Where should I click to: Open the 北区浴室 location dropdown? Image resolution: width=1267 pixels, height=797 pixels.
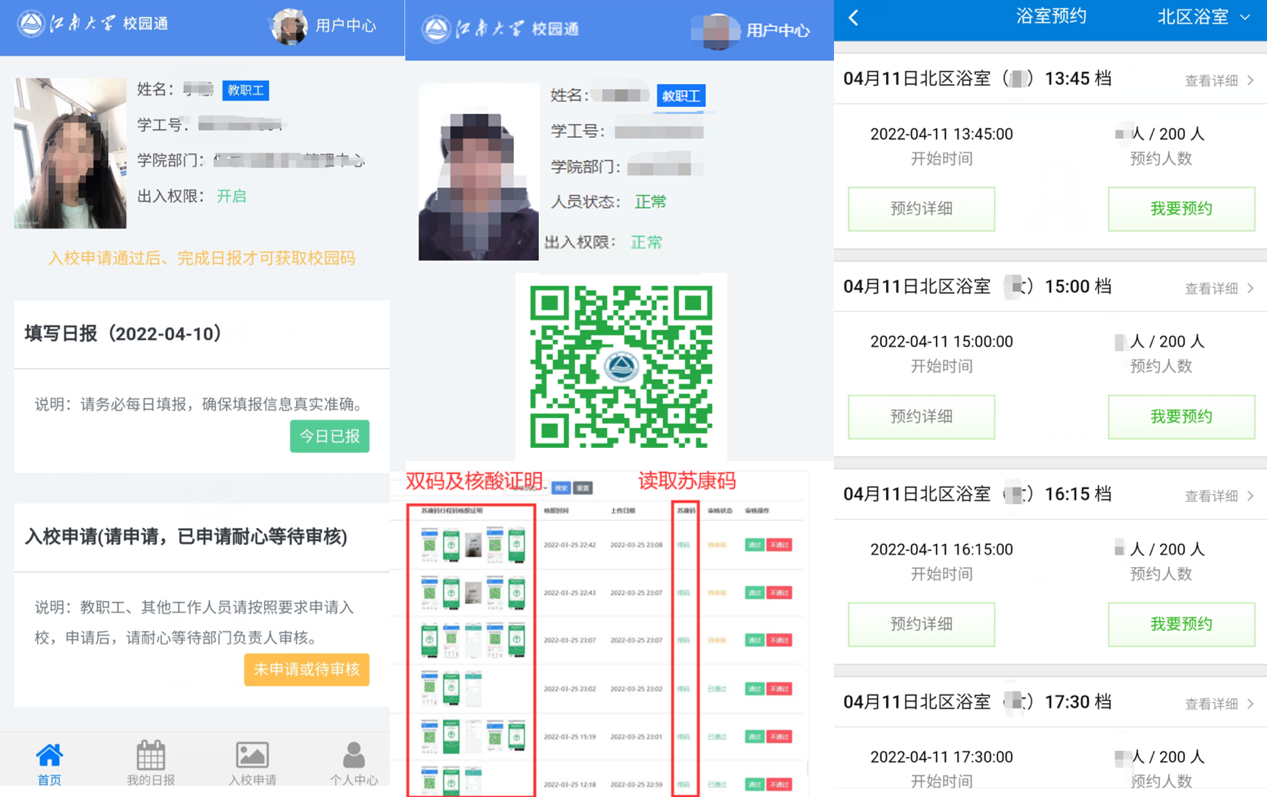coord(1203,17)
